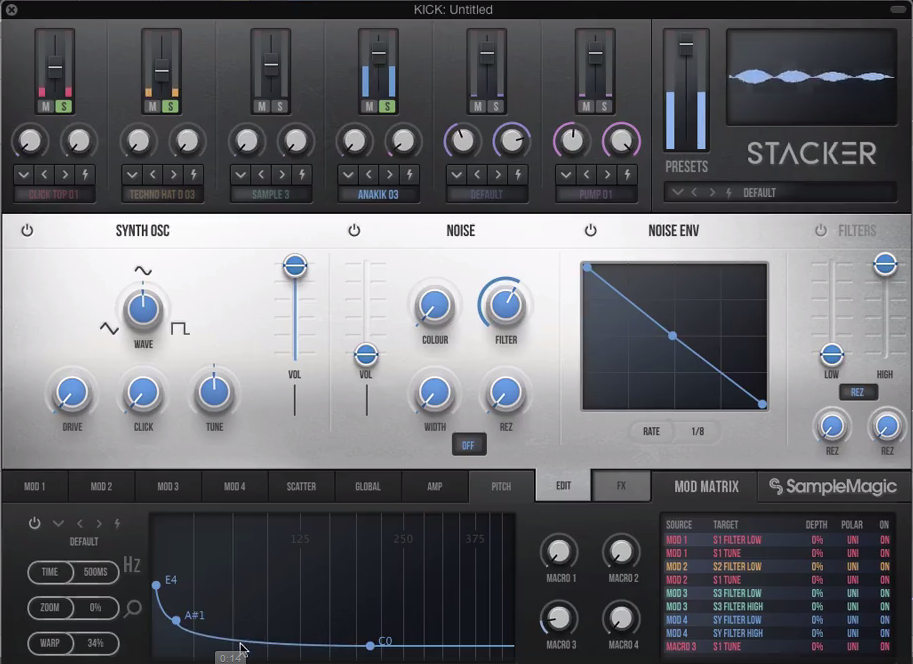Adjust the LOW filter slider handle
The image size is (913, 664).
click(x=832, y=354)
